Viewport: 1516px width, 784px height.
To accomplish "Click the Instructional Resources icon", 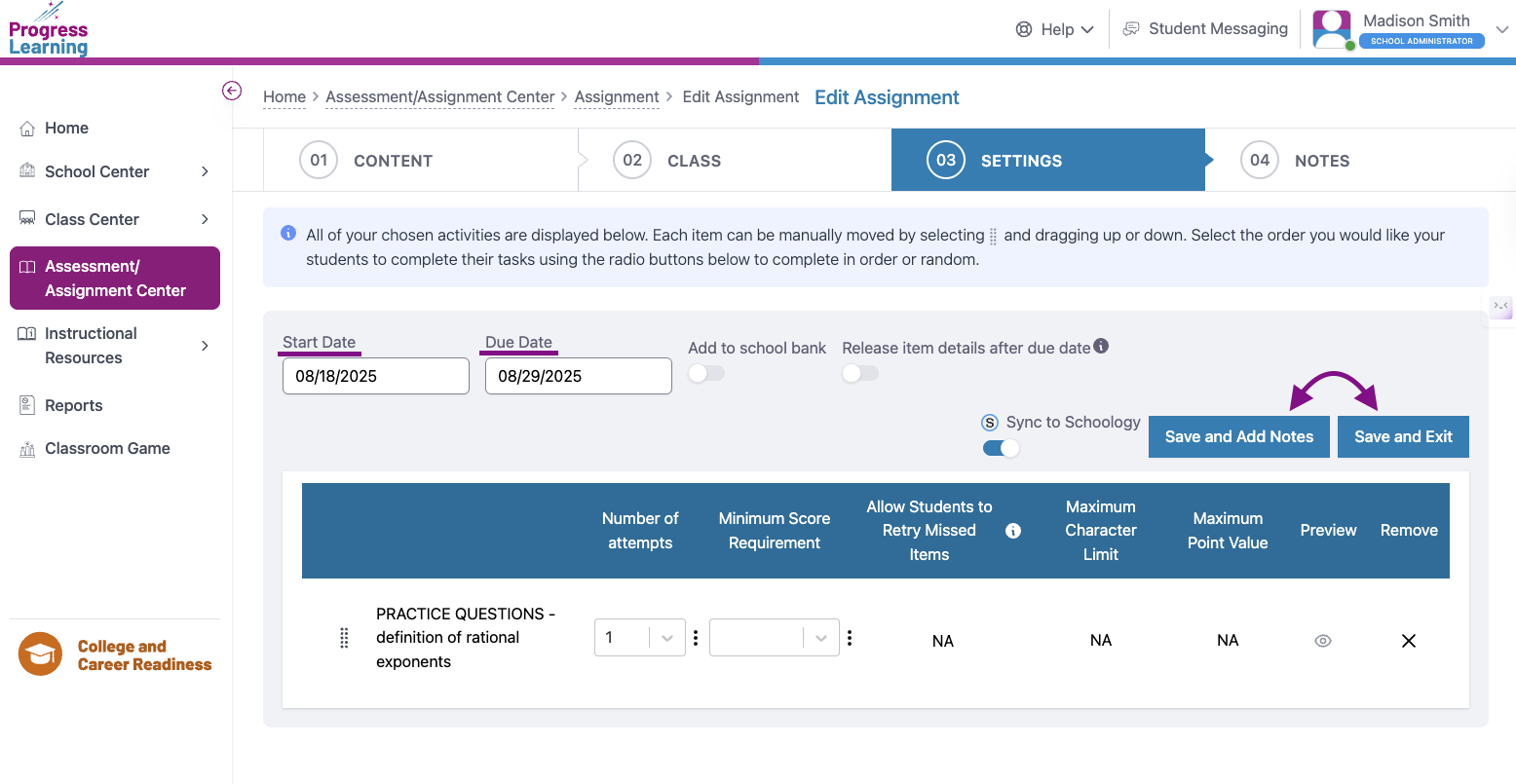I will click(x=27, y=334).
